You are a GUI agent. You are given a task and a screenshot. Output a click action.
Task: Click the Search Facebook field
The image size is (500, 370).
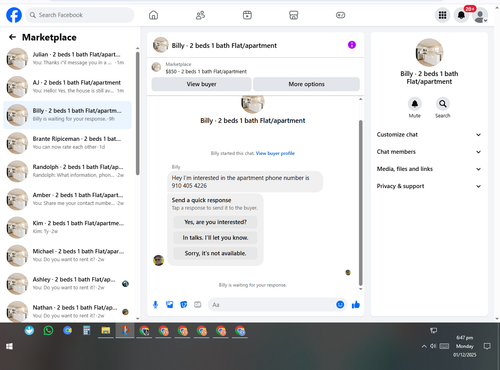[80, 15]
